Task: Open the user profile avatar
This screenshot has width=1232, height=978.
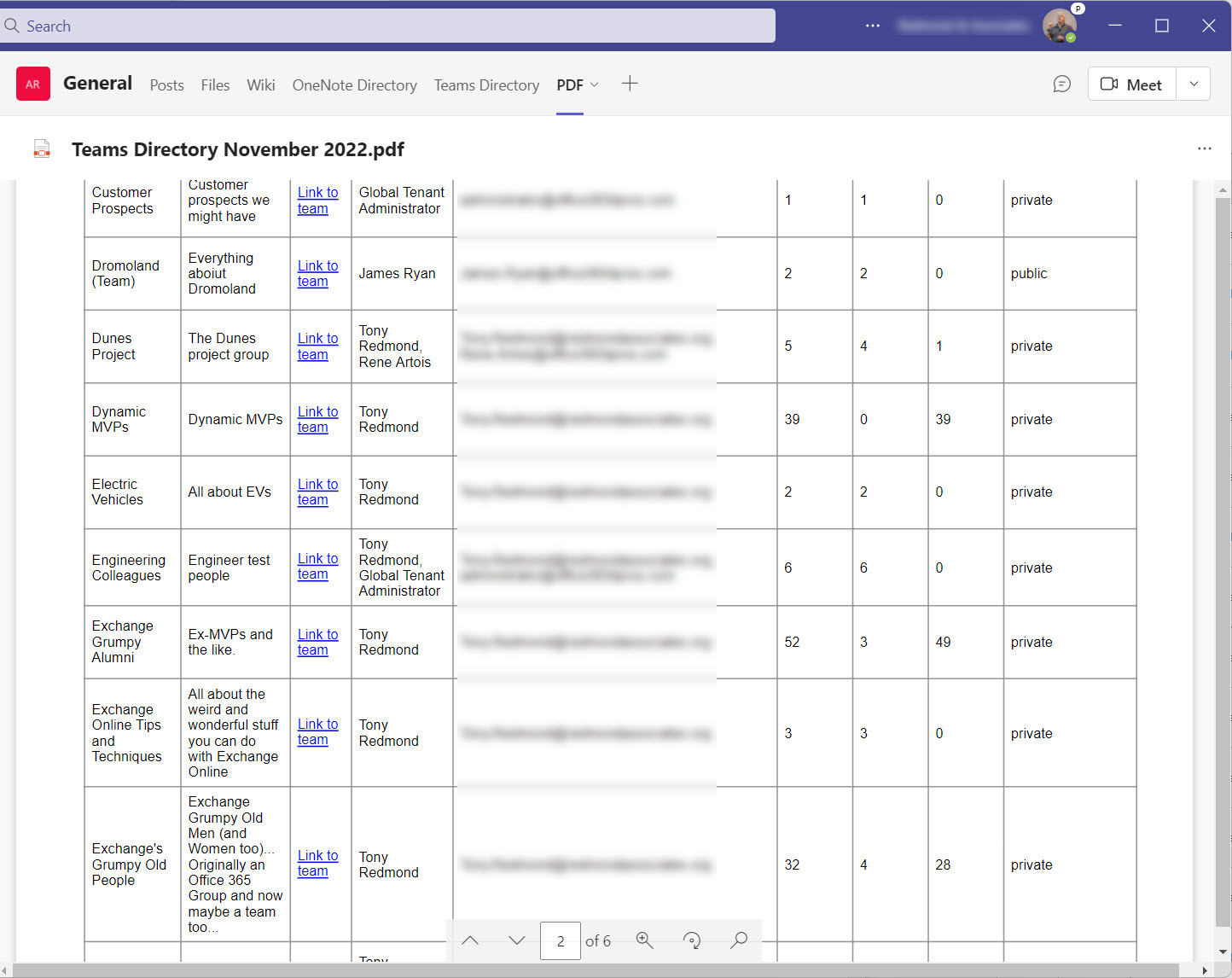Action: (x=1059, y=26)
